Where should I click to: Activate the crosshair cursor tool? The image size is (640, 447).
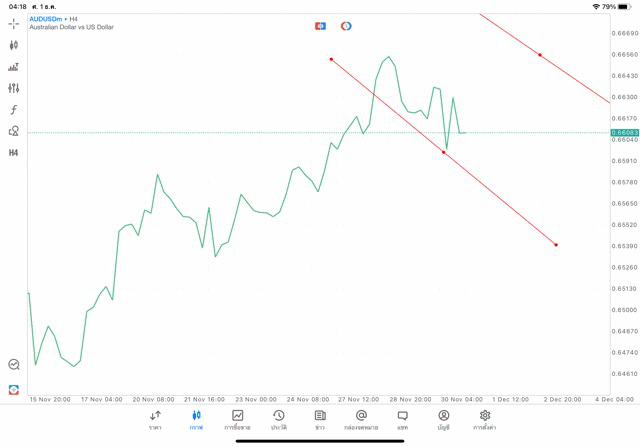click(13, 23)
